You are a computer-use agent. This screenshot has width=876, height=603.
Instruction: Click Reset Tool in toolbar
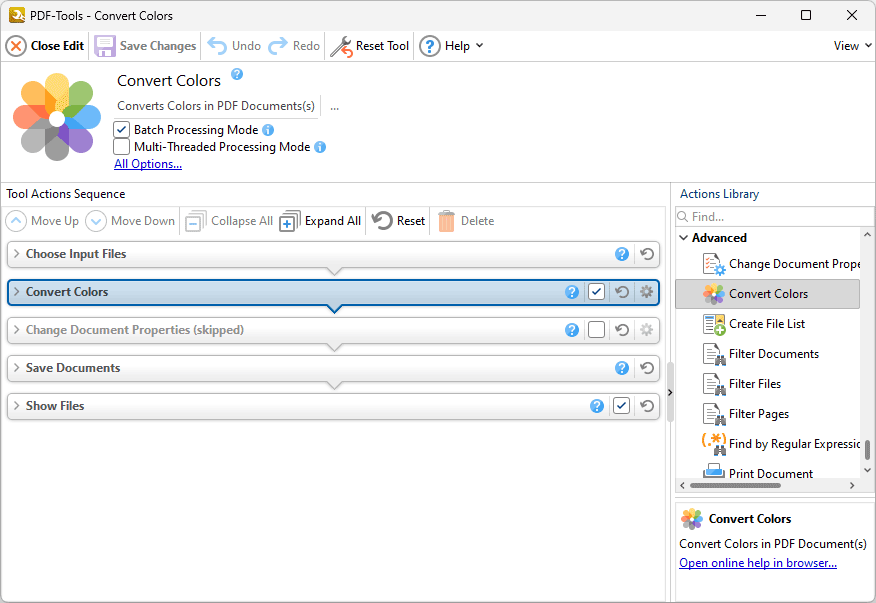tap(370, 46)
